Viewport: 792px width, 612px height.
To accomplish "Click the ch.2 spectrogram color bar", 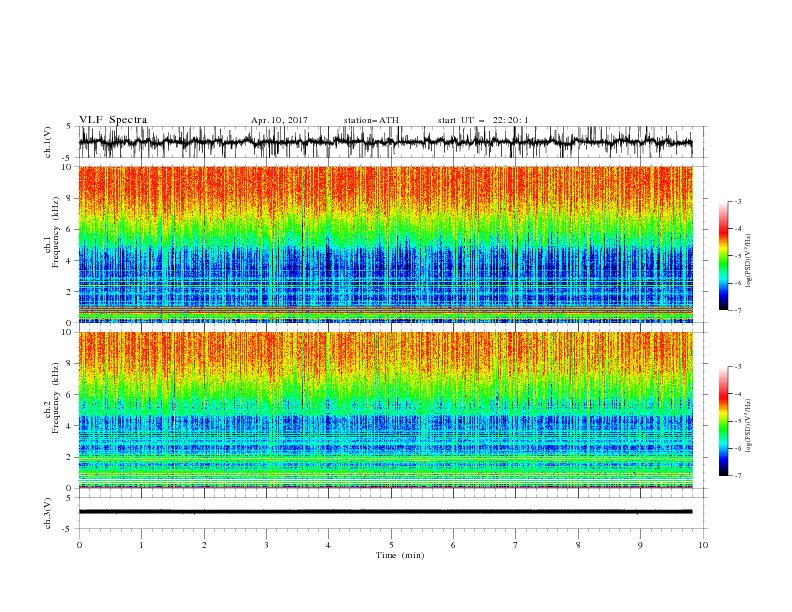I will point(723,421).
